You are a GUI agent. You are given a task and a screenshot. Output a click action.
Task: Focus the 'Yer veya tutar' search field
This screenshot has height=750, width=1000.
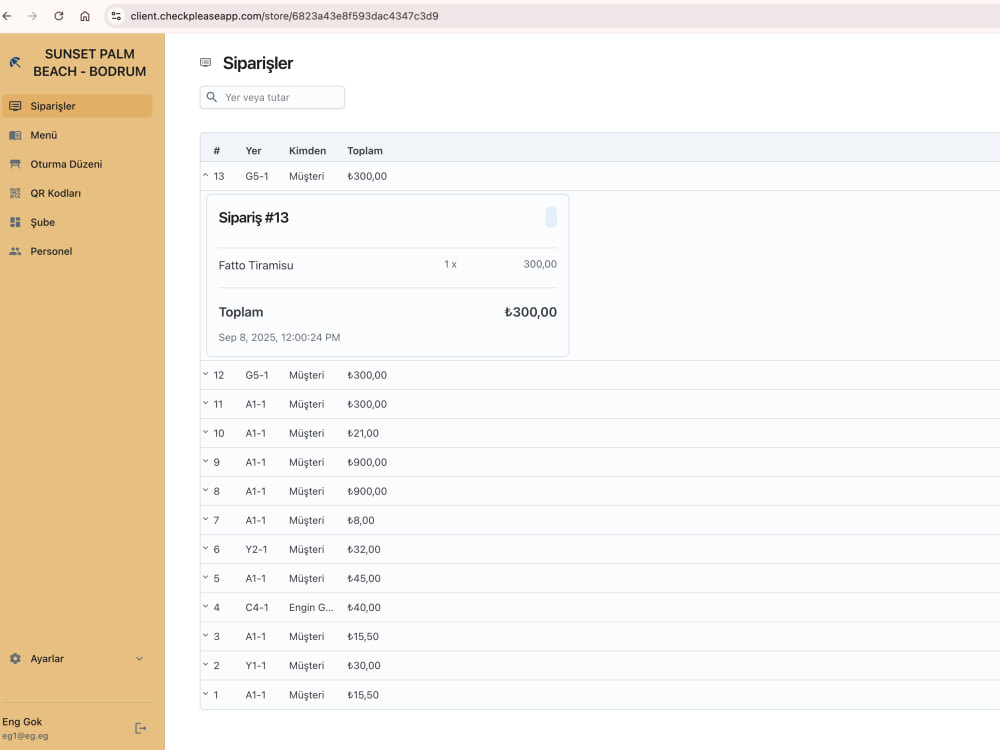pyautogui.click(x=272, y=98)
